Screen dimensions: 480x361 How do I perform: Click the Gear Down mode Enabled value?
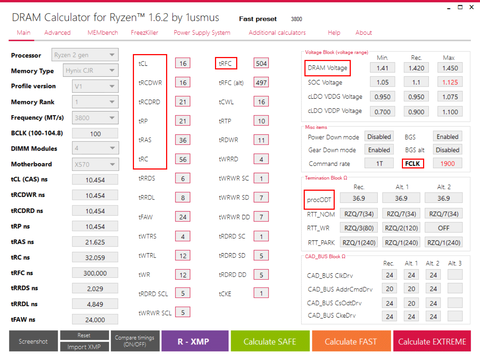coord(379,150)
